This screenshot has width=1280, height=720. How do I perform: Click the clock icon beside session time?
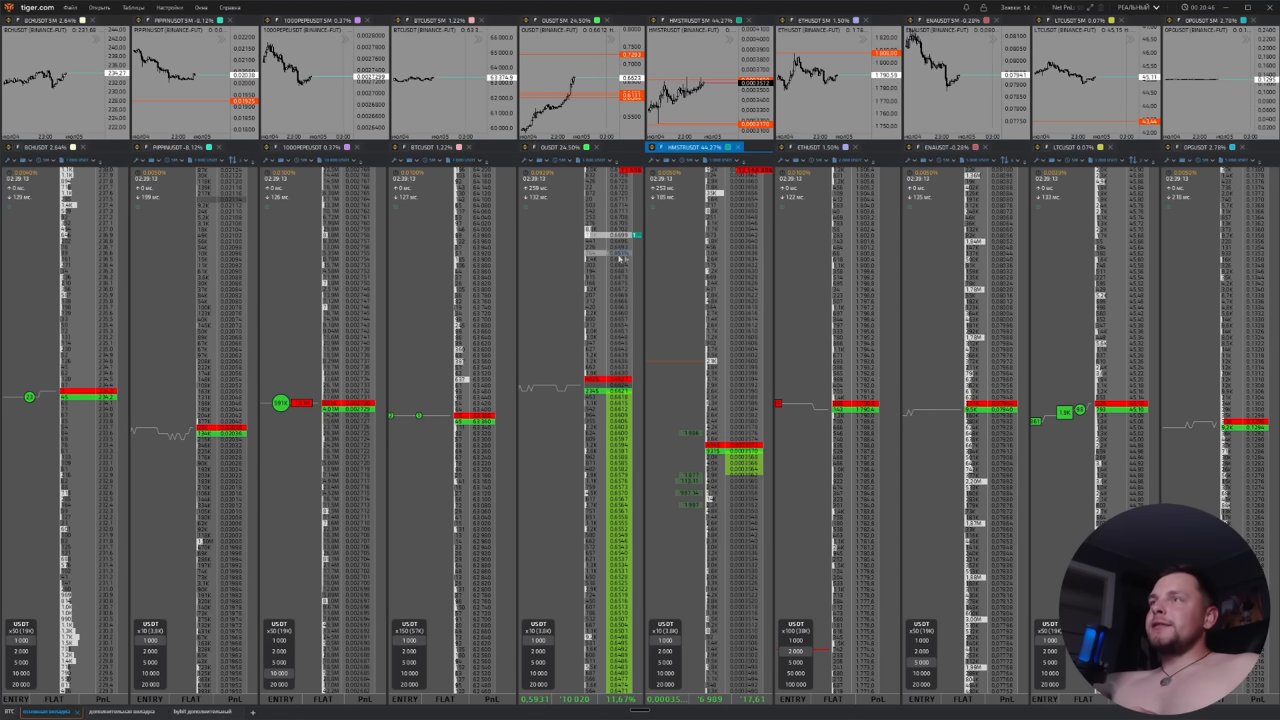[1185, 8]
